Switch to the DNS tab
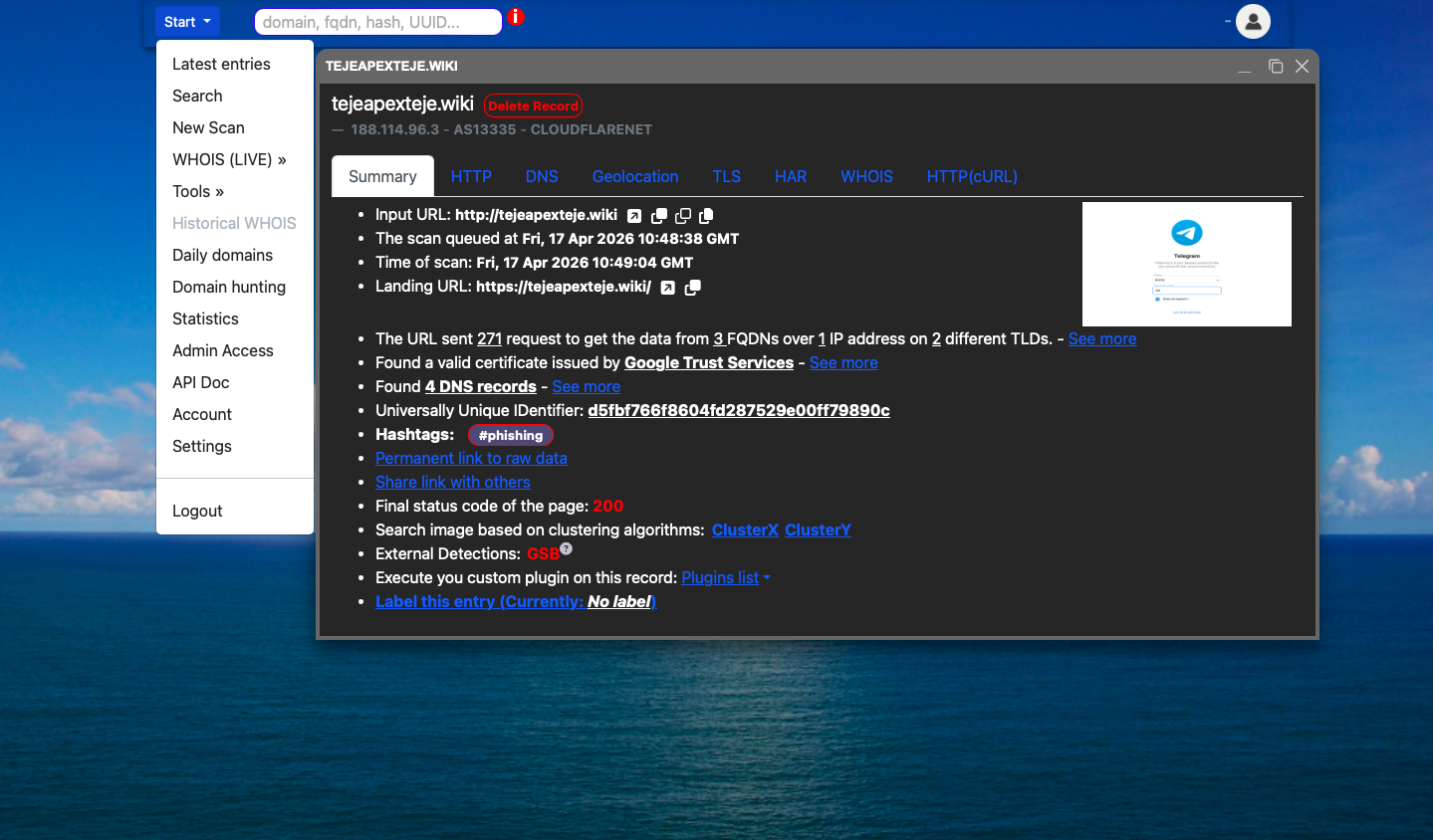 [x=542, y=176]
